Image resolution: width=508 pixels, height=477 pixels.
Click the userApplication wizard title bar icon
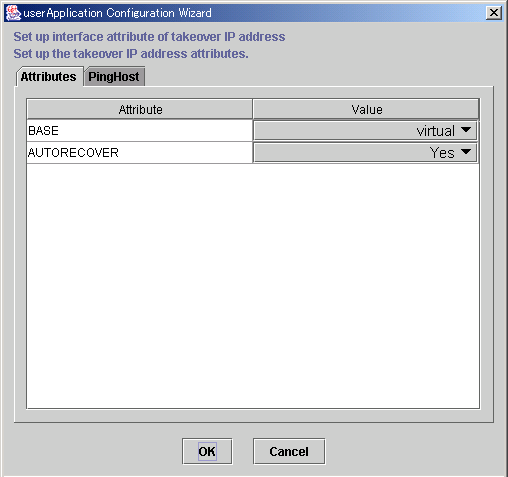tap(13, 13)
